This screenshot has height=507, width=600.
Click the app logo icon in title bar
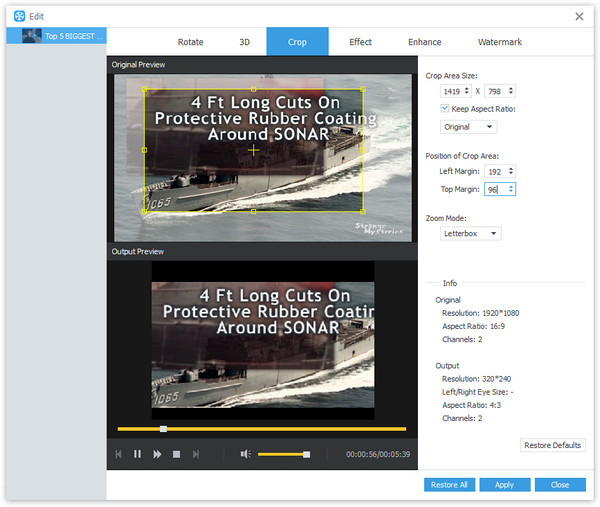click(19, 16)
